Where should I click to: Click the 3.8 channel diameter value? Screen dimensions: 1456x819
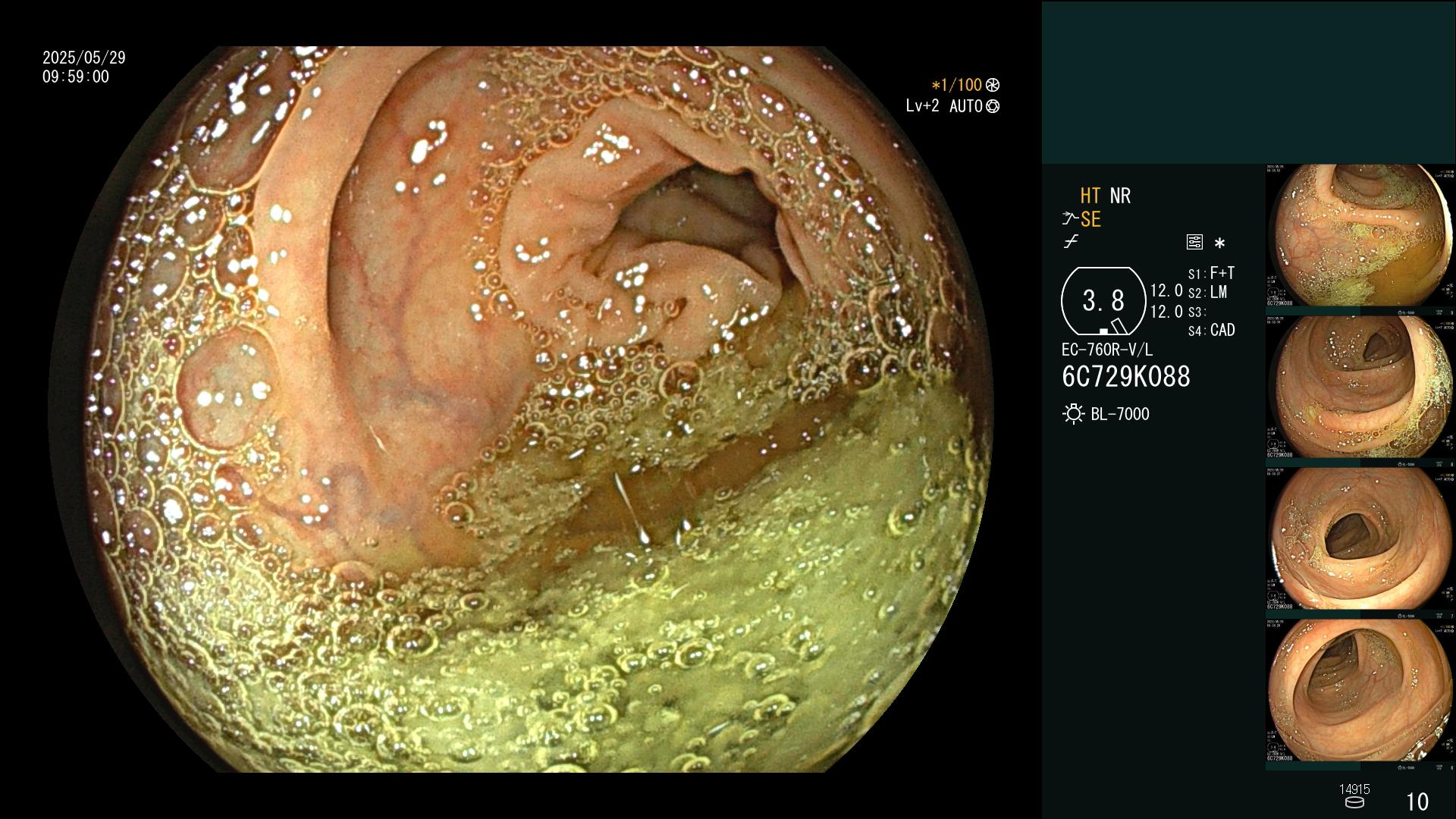point(1103,301)
